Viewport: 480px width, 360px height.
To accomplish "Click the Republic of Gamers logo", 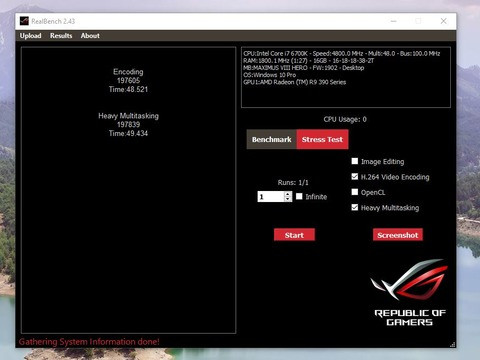I will point(410,293).
